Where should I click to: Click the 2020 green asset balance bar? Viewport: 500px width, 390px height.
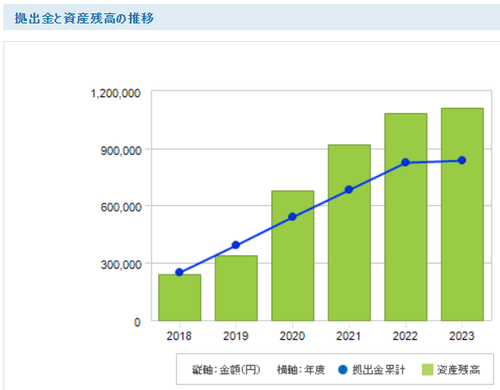click(x=293, y=256)
